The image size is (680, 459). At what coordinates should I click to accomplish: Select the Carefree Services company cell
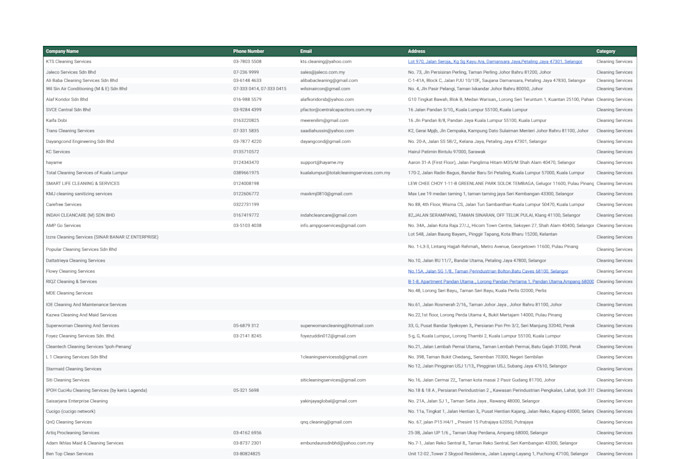(x=63, y=204)
